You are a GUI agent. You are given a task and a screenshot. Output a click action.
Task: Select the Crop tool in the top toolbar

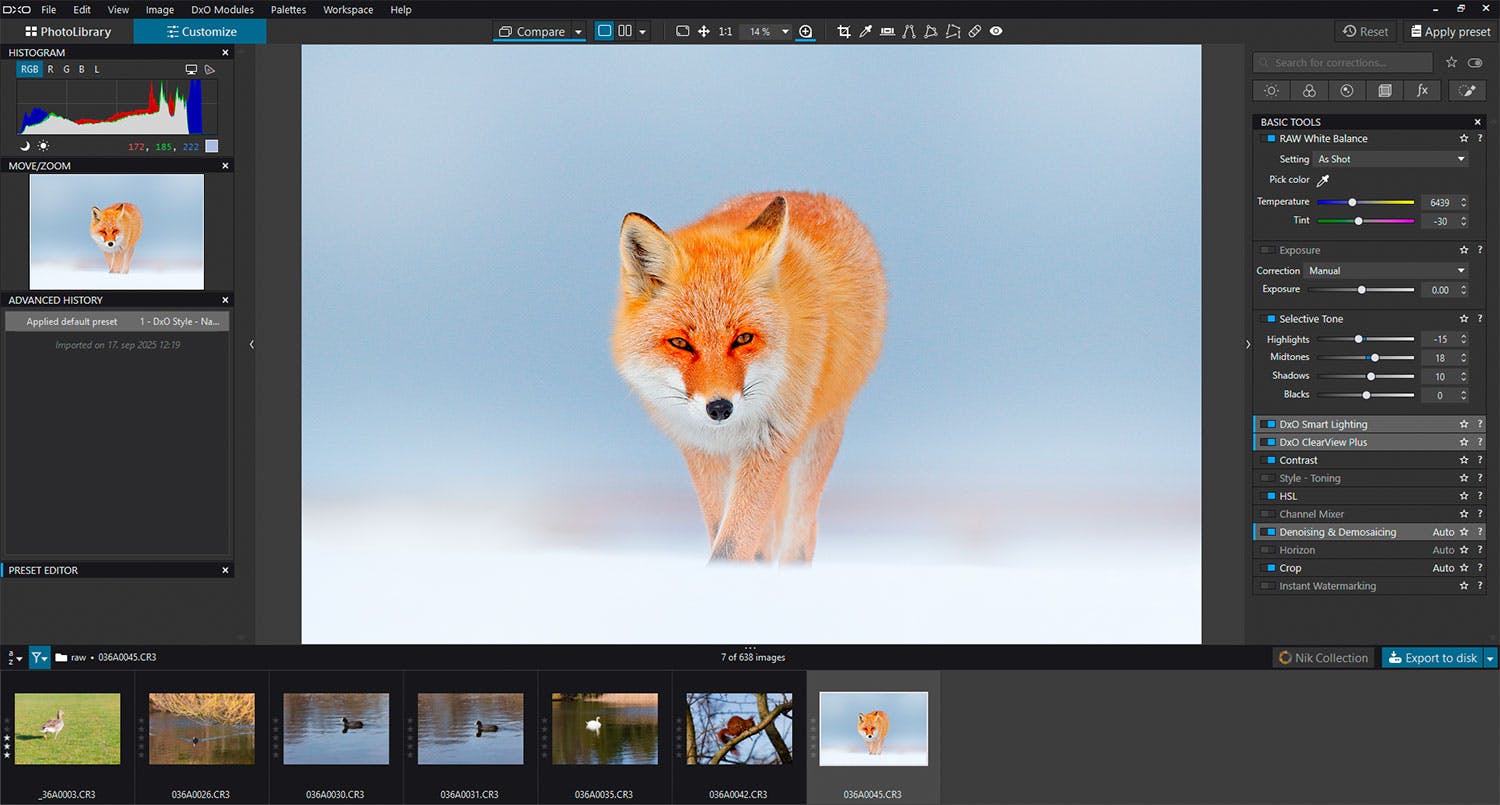point(844,32)
